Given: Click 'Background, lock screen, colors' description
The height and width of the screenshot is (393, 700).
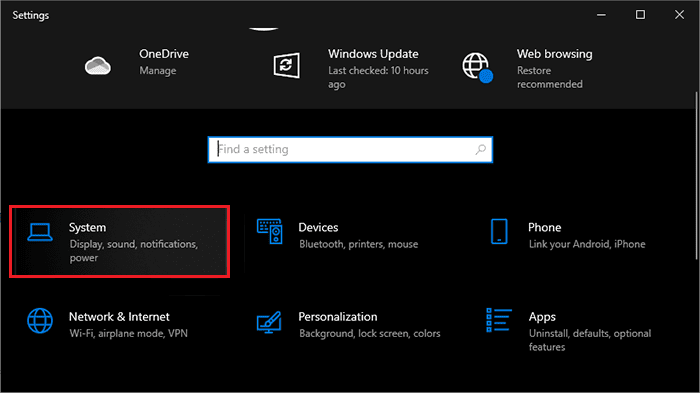Looking at the screenshot, I should [x=370, y=334].
